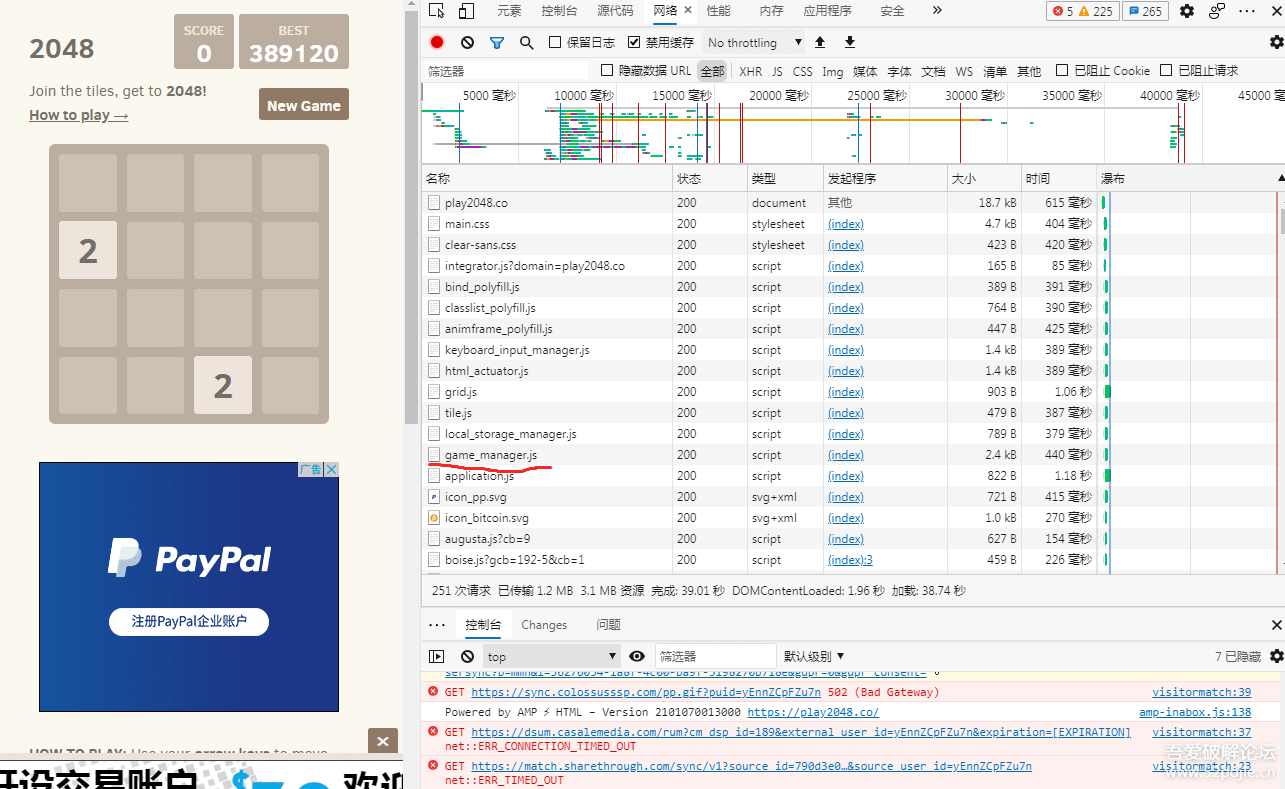Activate the inspect element picker icon
Viewport: 1285px width, 789px height.
[x=436, y=11]
